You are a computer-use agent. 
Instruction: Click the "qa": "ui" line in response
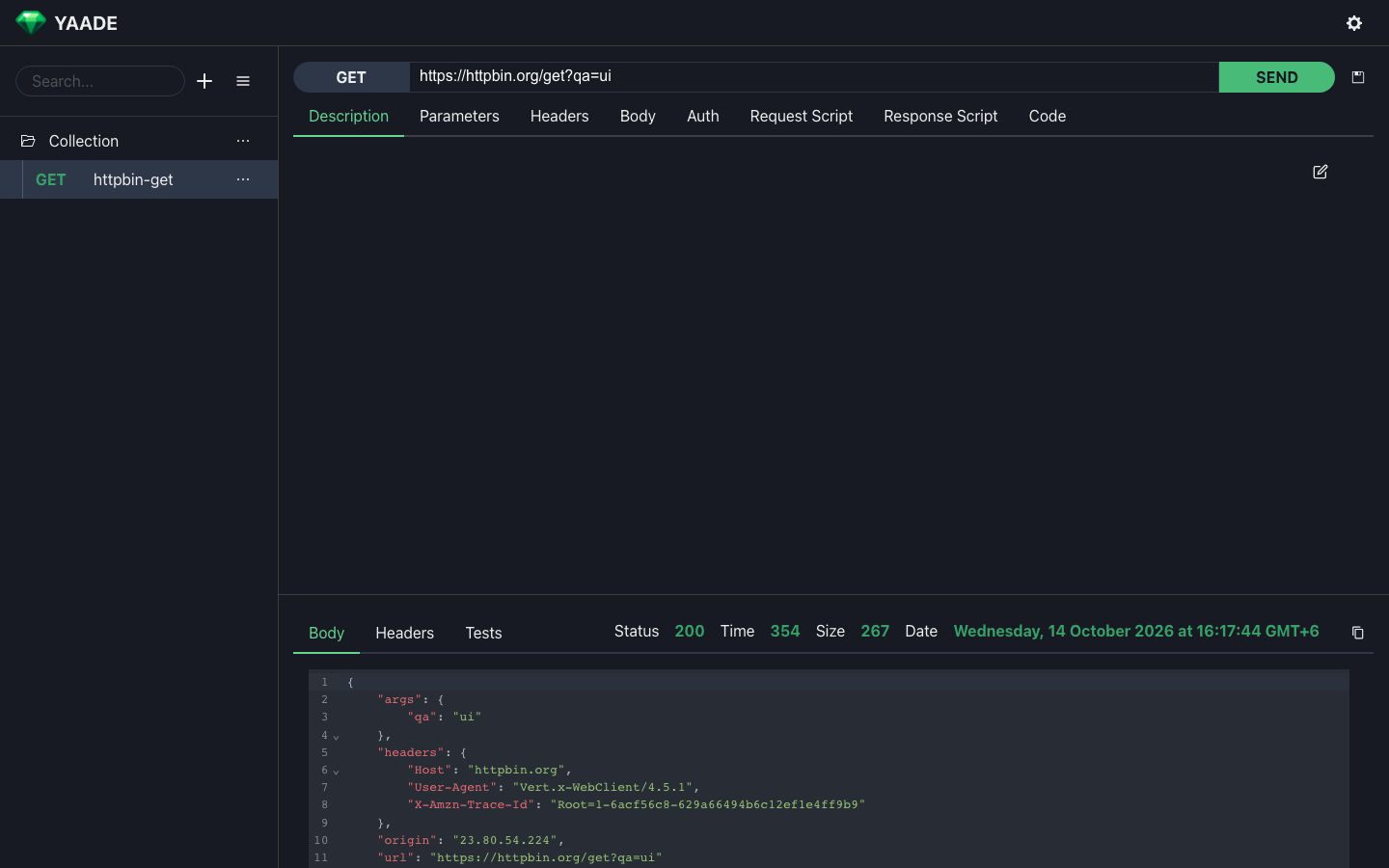(445, 717)
